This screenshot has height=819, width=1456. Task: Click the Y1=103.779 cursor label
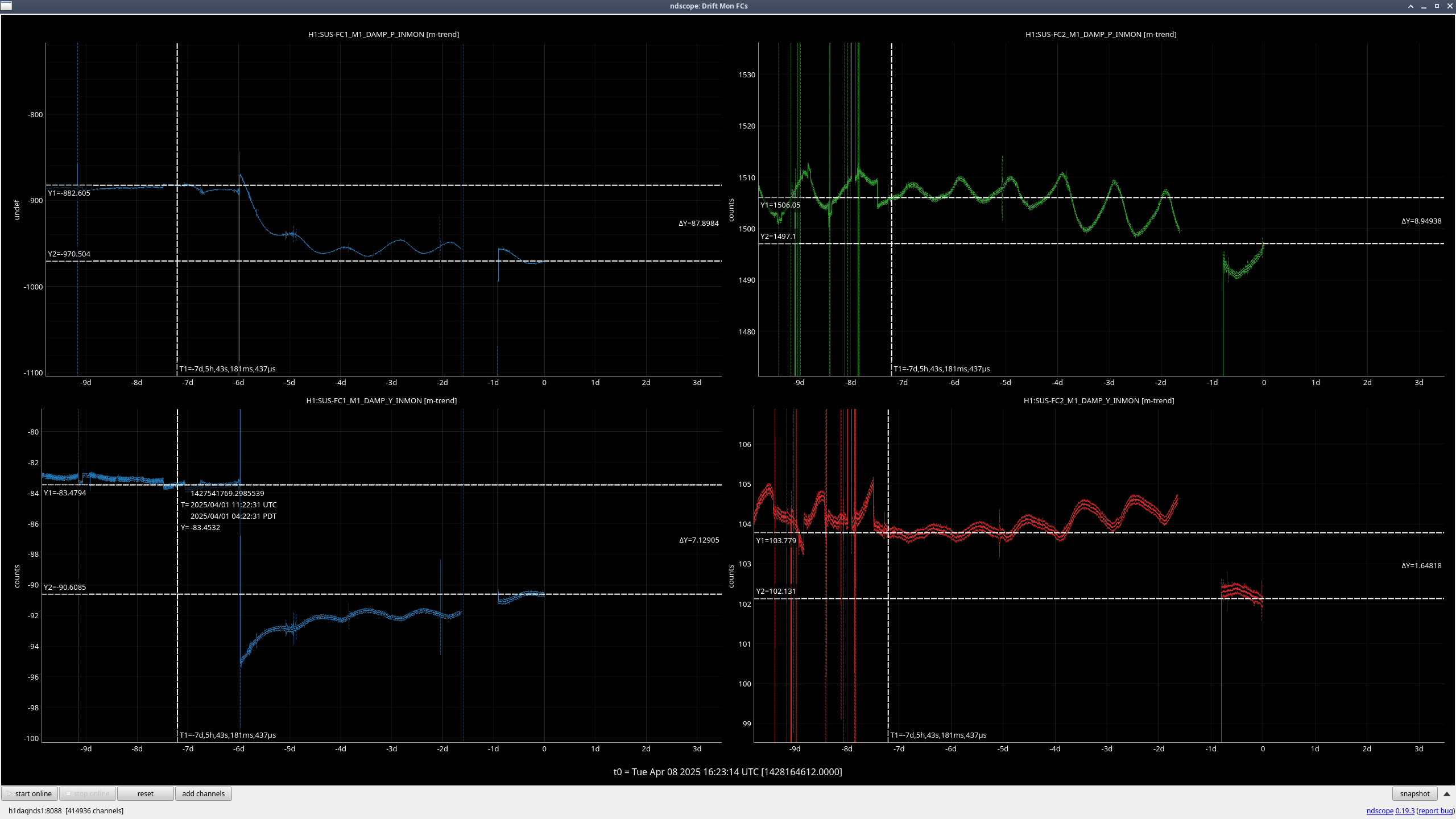[776, 541]
